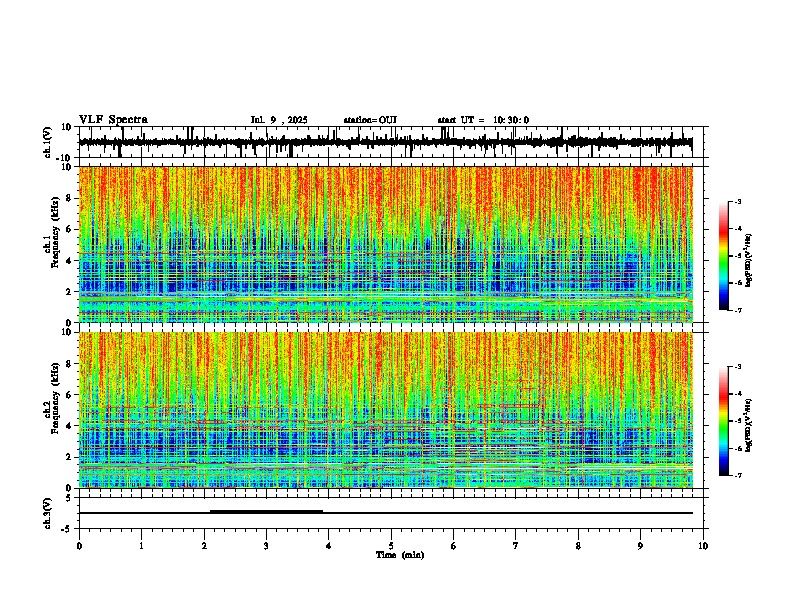
Task: Click the ch.2 color bar's log(PSD) units label
Action: coord(749,425)
